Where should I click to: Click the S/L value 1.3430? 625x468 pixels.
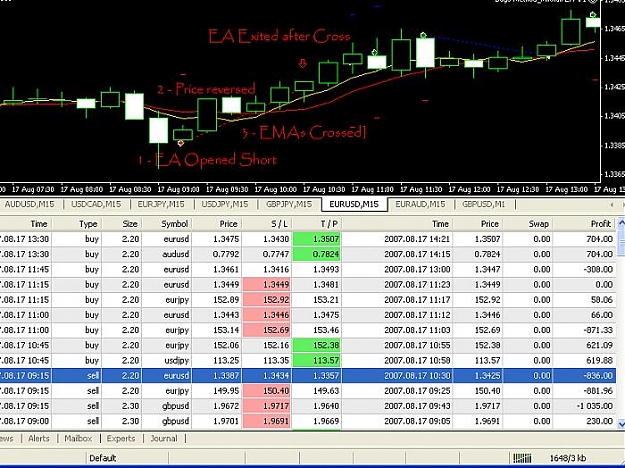point(276,239)
